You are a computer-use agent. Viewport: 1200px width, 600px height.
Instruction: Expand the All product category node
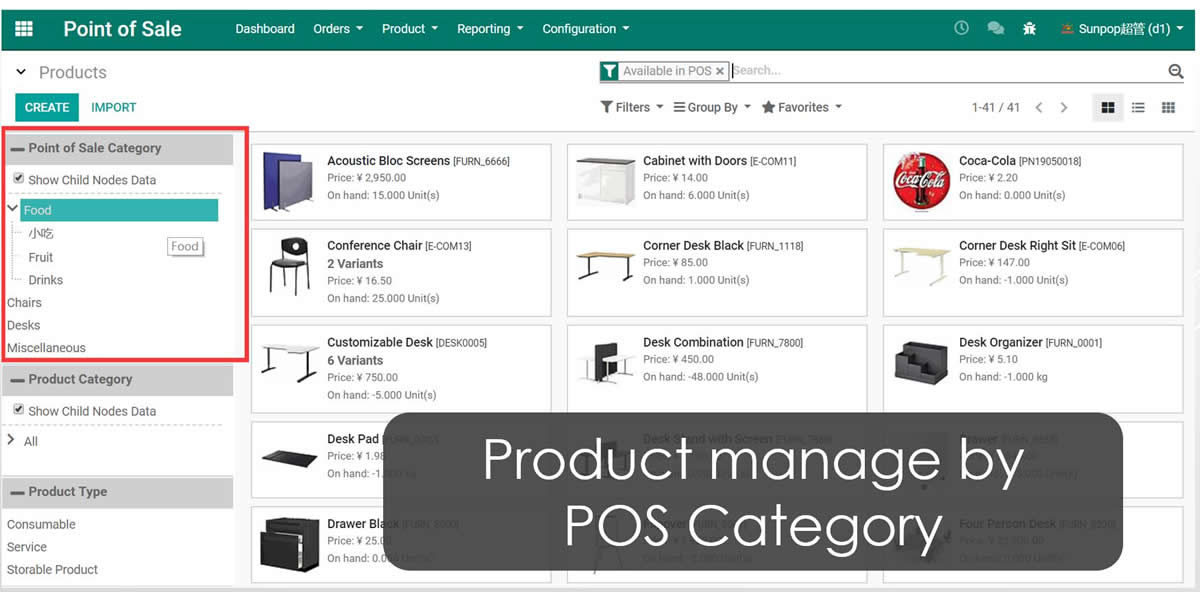pos(12,440)
